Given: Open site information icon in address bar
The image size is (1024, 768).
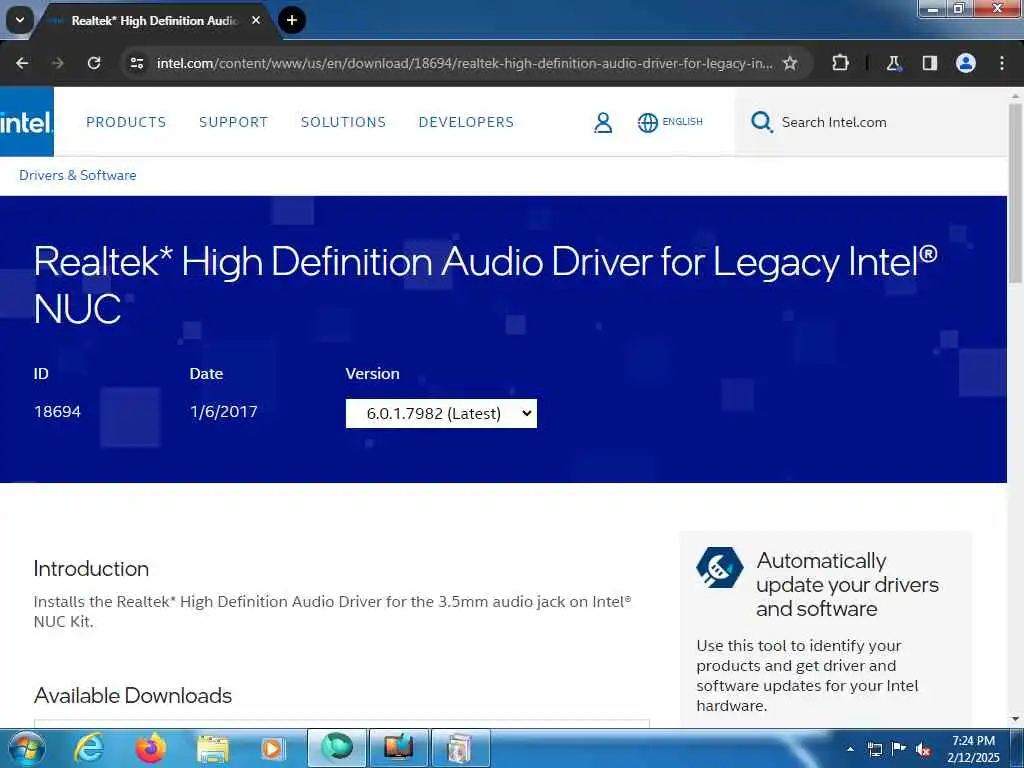Looking at the screenshot, I should tap(136, 63).
